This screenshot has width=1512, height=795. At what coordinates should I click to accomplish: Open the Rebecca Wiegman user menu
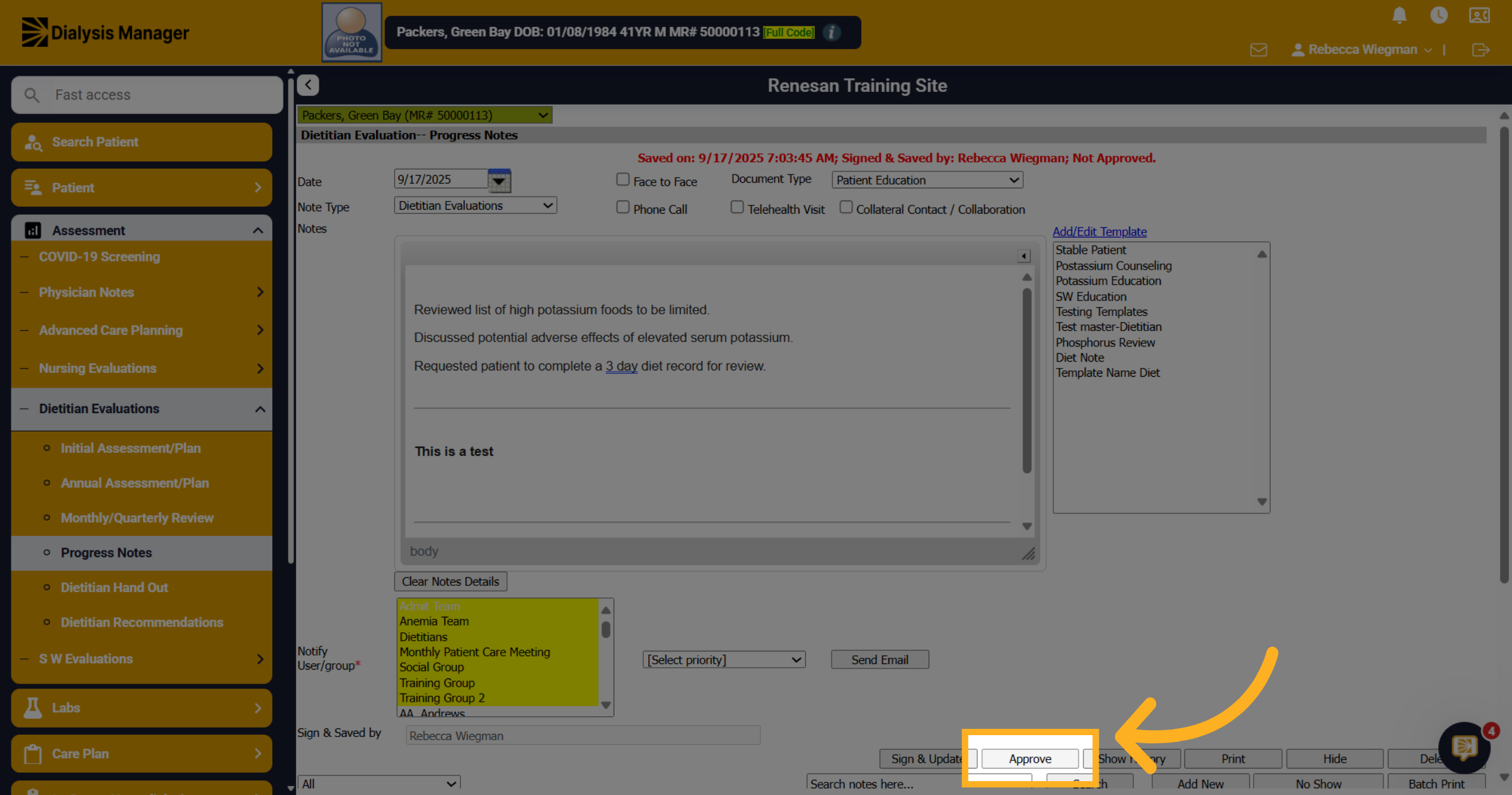click(x=1361, y=50)
